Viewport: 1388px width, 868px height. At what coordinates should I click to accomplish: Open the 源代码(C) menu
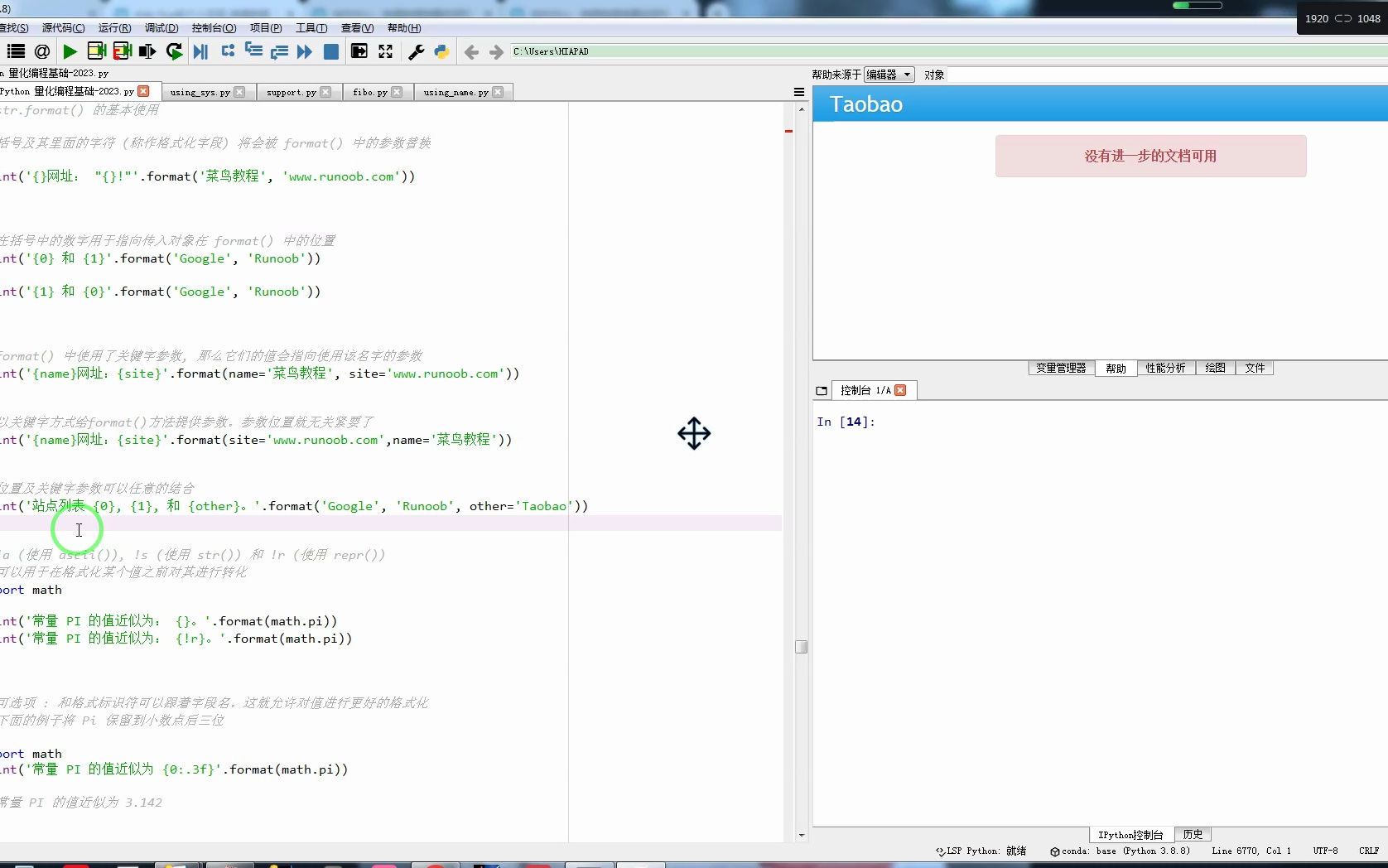63,27
